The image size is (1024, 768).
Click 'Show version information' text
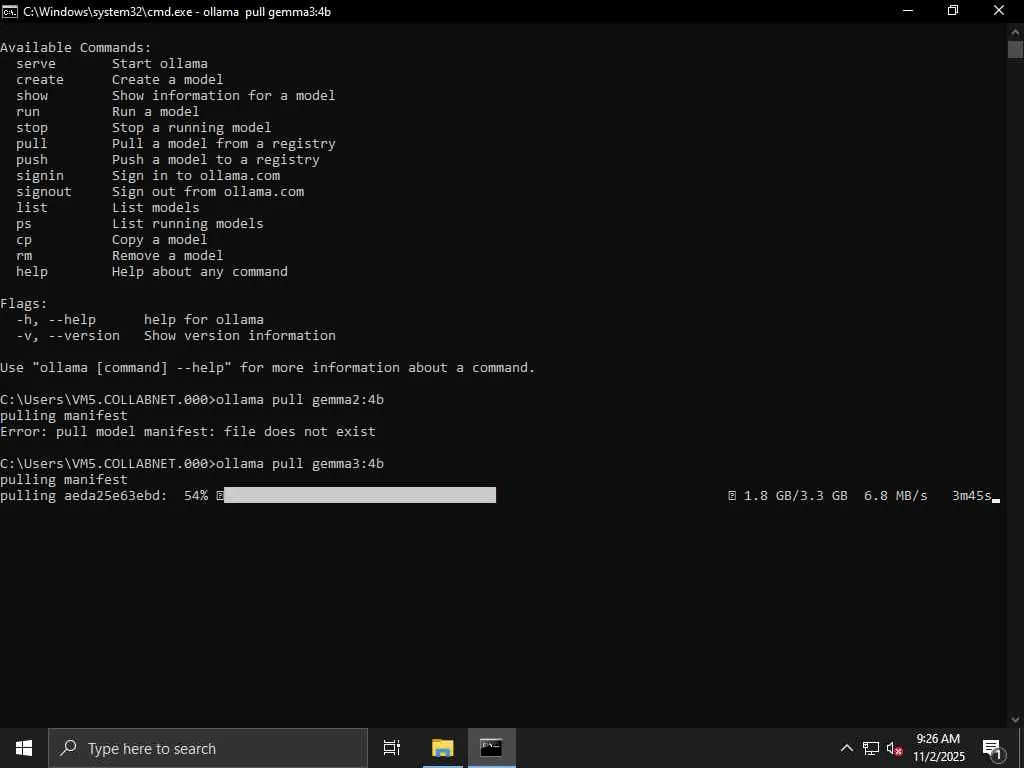pos(240,336)
